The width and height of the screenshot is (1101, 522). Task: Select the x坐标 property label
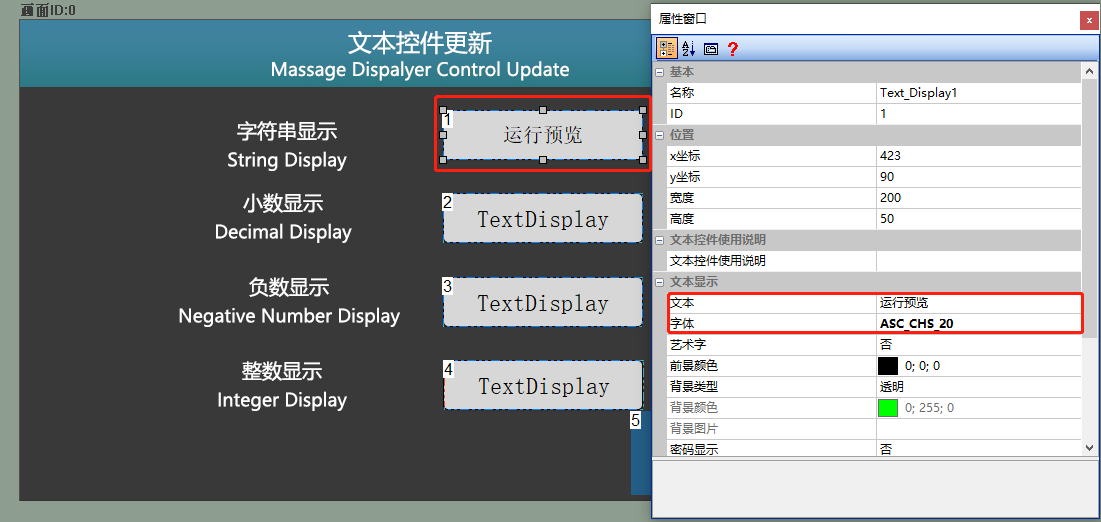[685, 155]
